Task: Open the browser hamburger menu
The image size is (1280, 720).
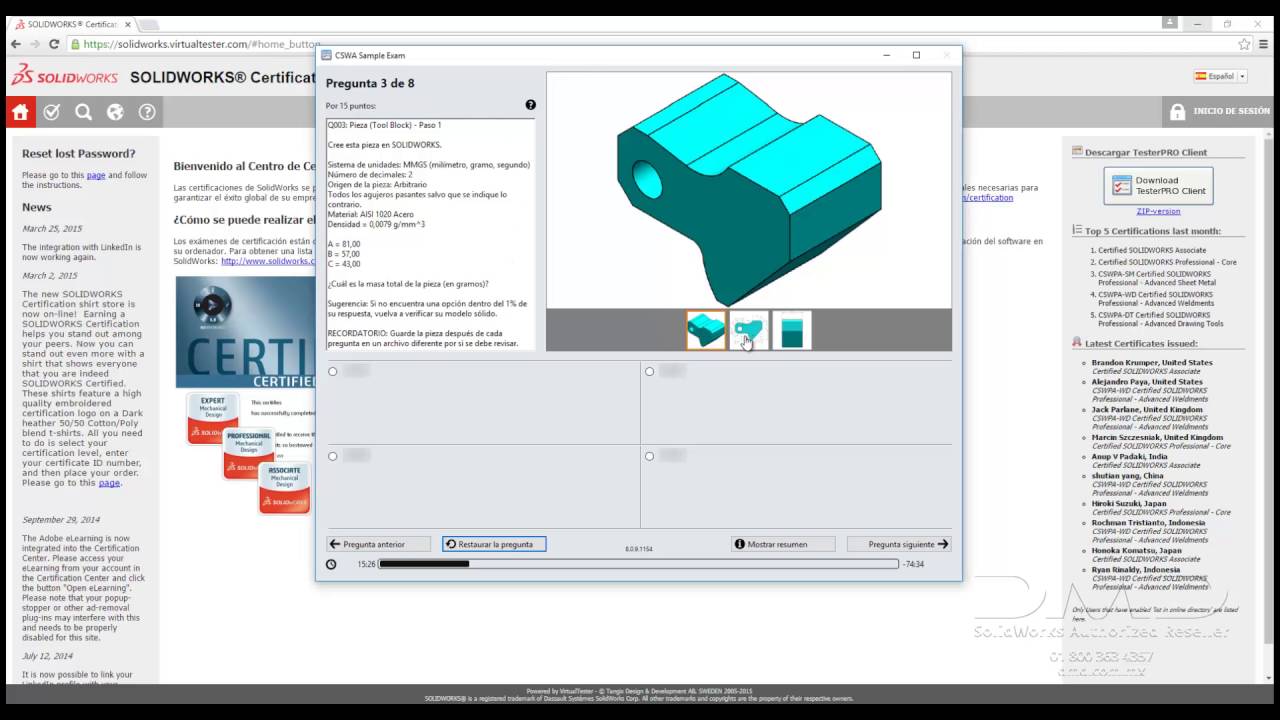Action: pos(1265,44)
